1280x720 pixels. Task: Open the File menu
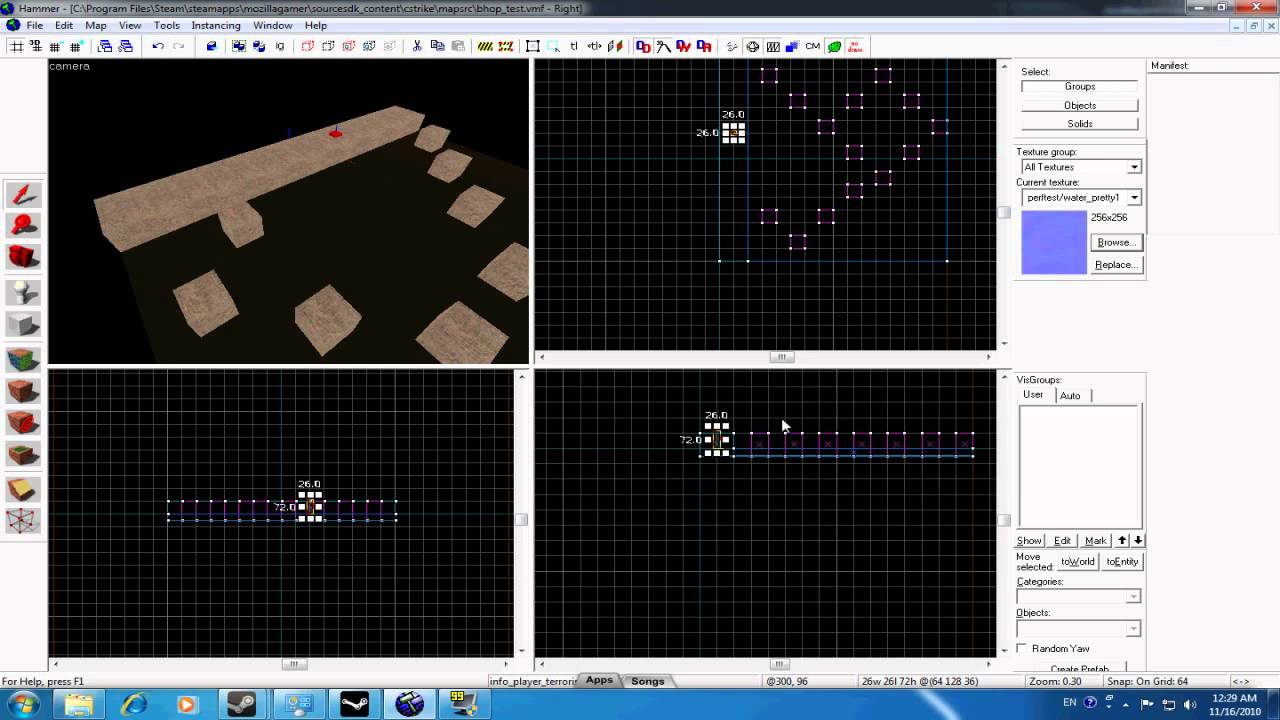point(34,25)
